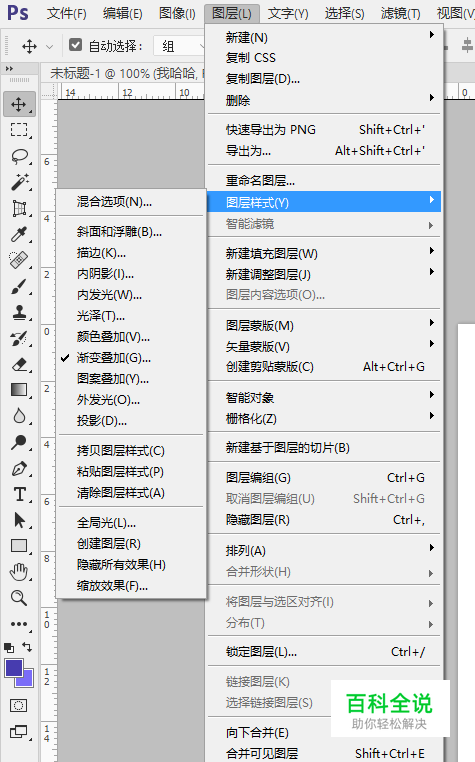Open the 文字(Y) menu
Image resolution: width=475 pixels, height=762 pixels.
[288, 13]
